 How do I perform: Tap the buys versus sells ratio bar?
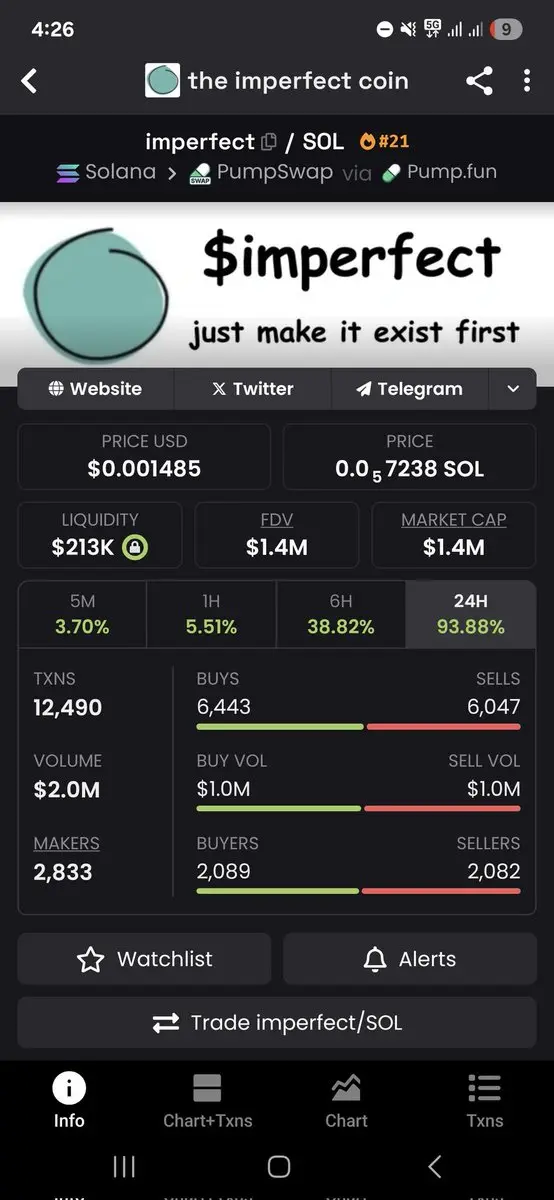click(359, 726)
